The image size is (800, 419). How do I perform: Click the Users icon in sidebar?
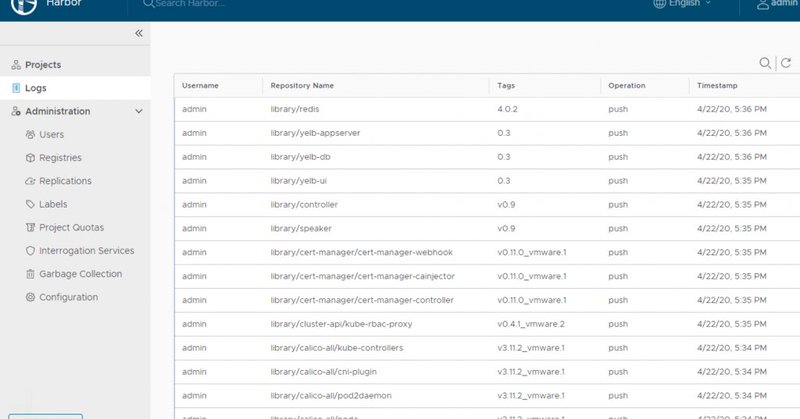tap(30, 134)
